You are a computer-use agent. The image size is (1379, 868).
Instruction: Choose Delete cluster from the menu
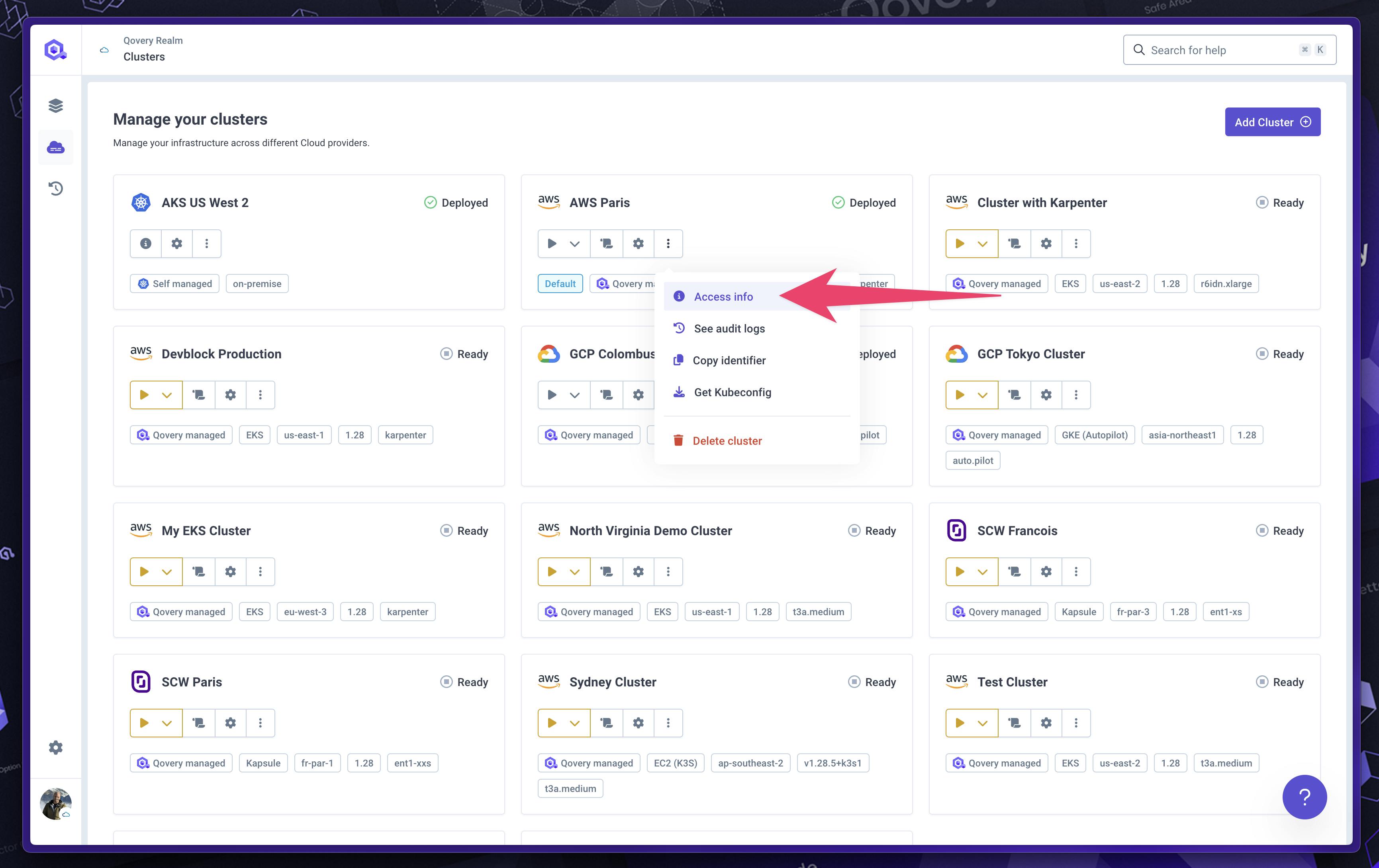757,441
